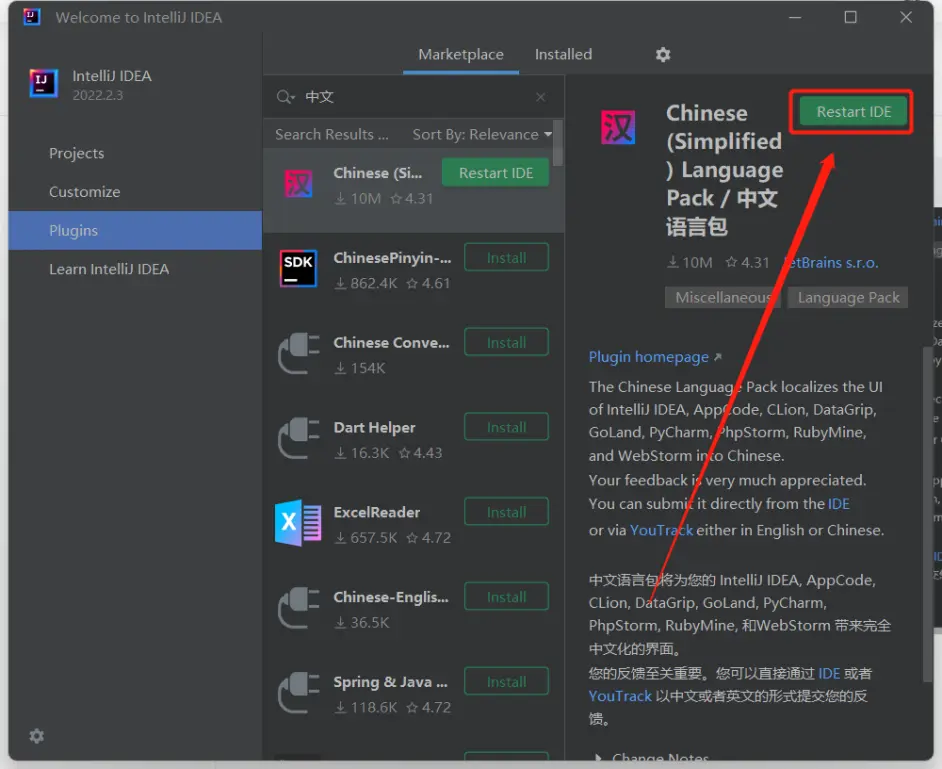Focus the plugin search field with 中文

pos(415,97)
